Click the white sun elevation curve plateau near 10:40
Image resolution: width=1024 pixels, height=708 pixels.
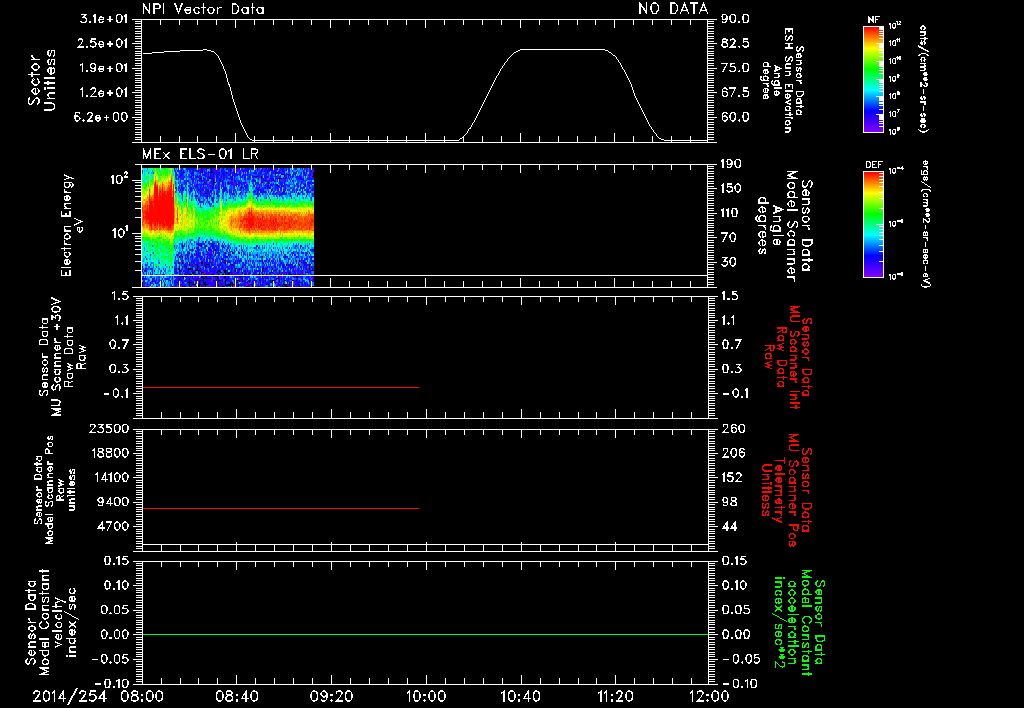(562, 50)
